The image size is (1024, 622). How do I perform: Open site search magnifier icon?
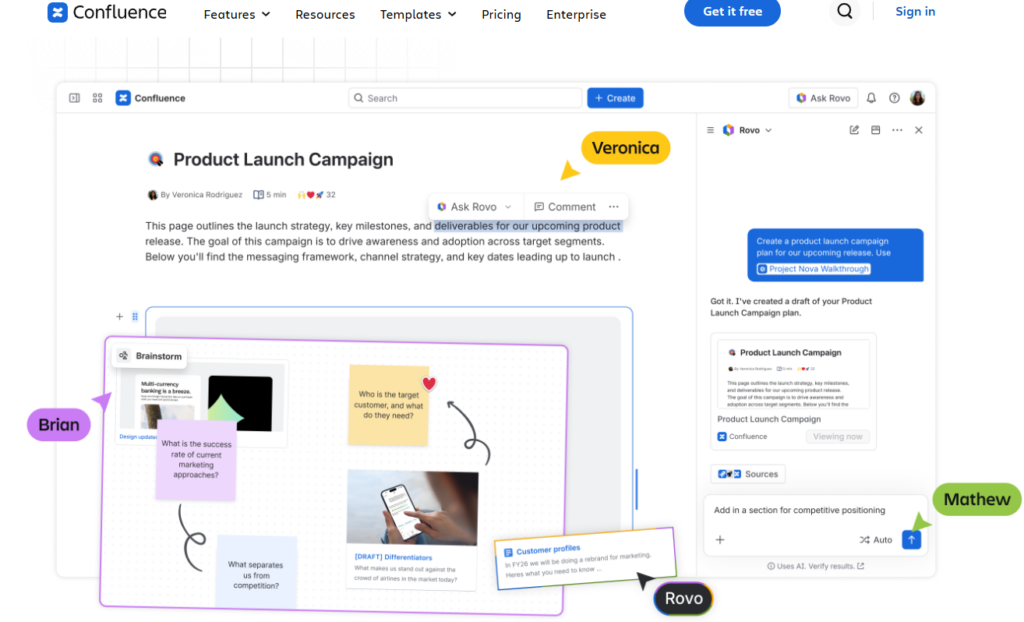coord(844,11)
